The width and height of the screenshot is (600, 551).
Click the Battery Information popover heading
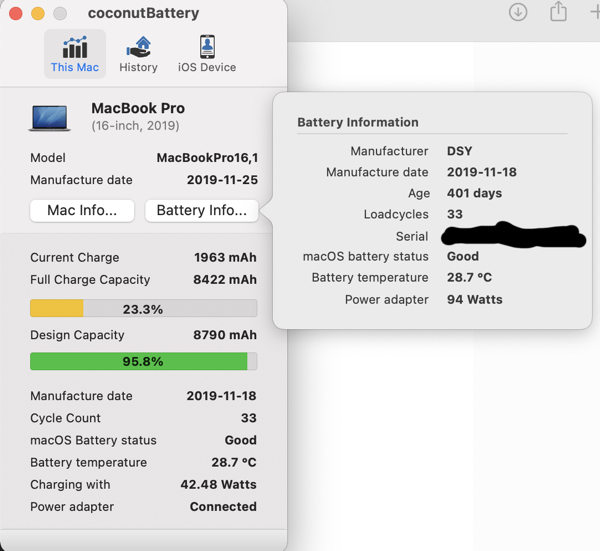pyautogui.click(x=358, y=122)
